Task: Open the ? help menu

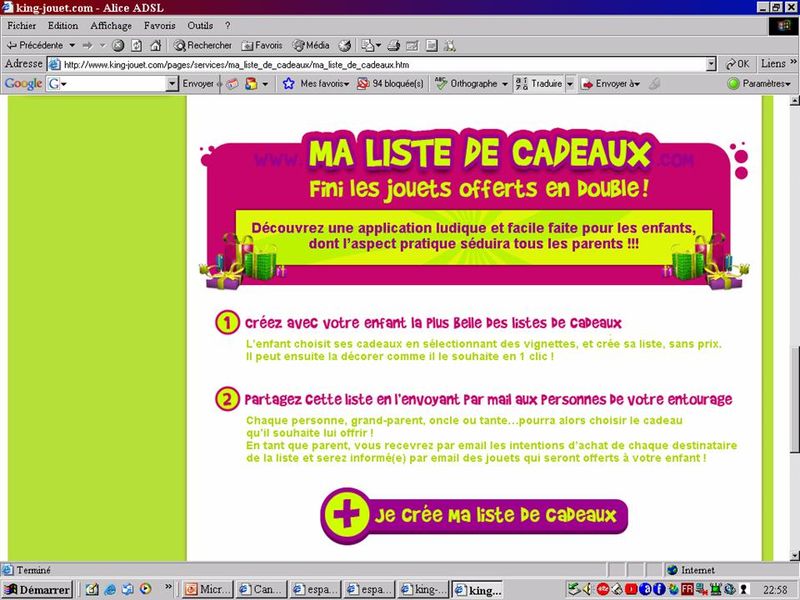Action: point(228,26)
